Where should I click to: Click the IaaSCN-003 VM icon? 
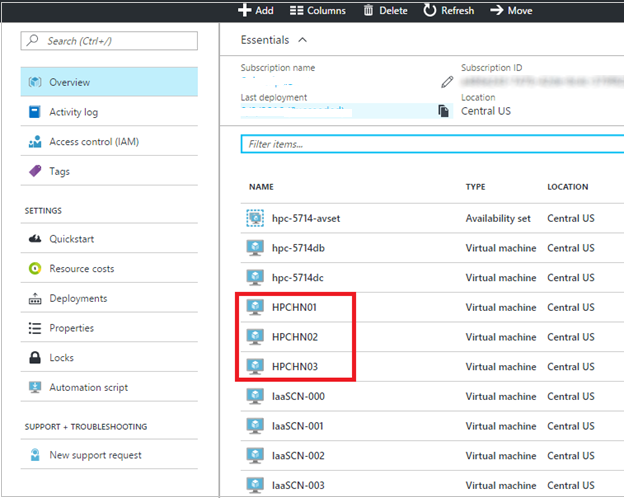[255, 485]
